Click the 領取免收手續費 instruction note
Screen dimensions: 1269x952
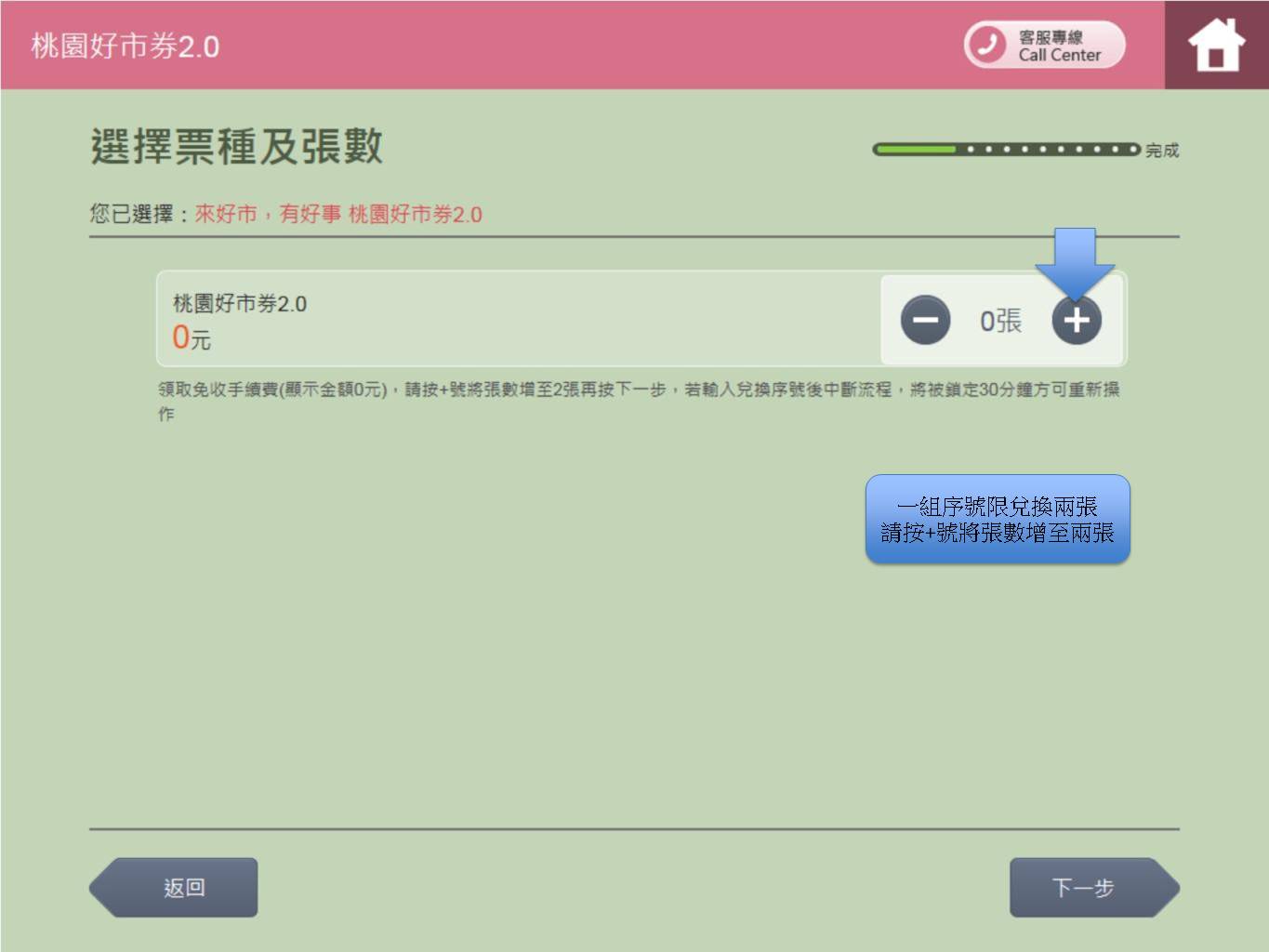point(638,401)
